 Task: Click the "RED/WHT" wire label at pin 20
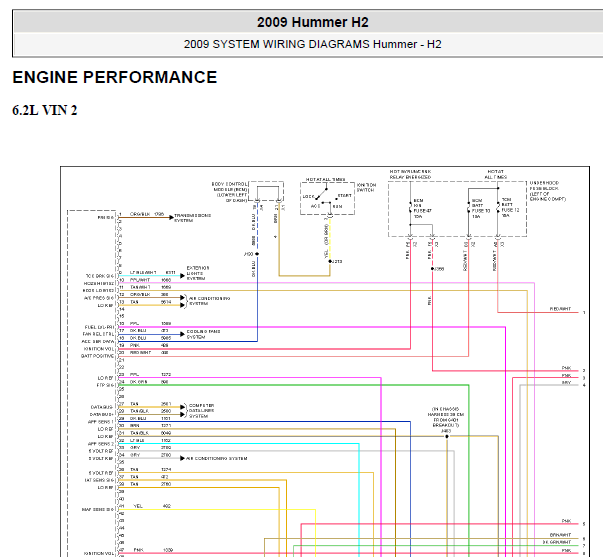click(x=141, y=353)
